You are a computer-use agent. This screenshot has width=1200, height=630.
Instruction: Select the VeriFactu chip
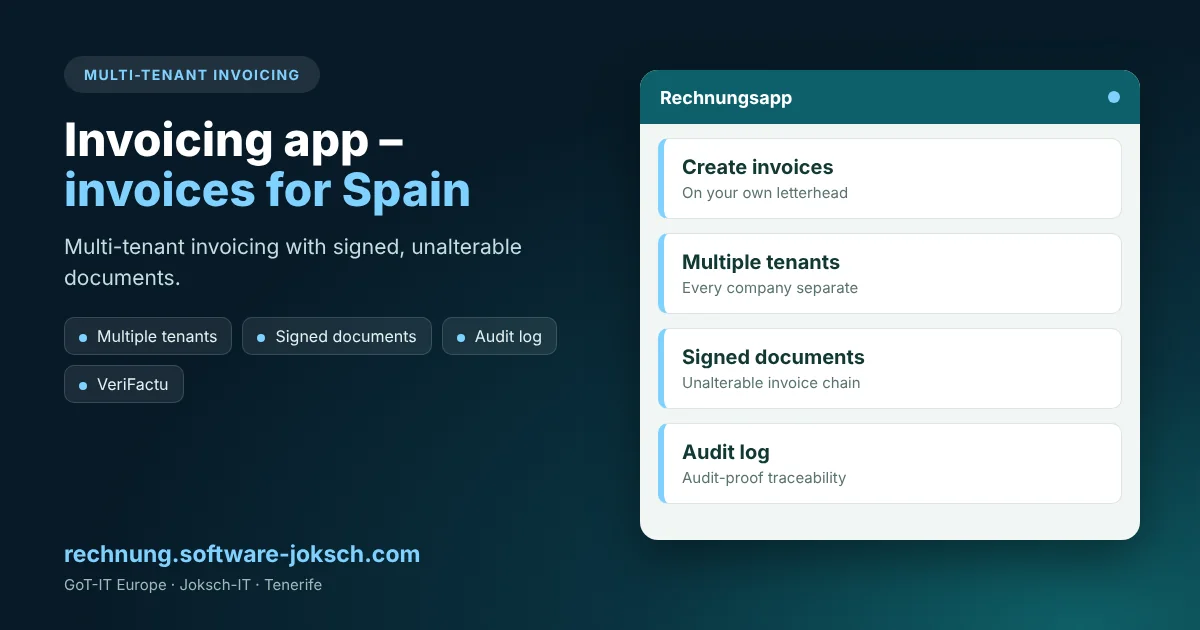124,384
